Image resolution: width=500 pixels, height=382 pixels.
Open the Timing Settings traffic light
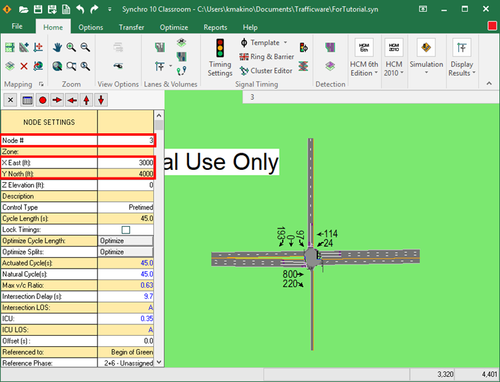[220, 58]
